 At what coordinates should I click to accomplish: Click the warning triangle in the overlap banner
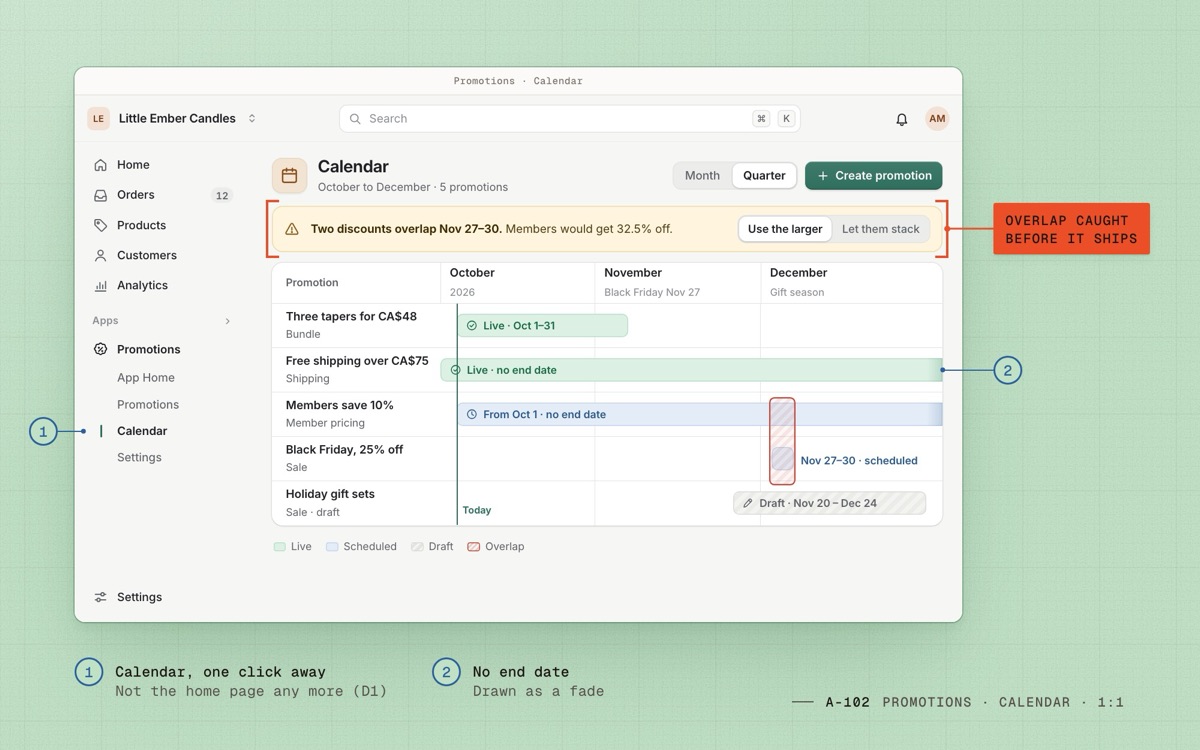point(292,229)
